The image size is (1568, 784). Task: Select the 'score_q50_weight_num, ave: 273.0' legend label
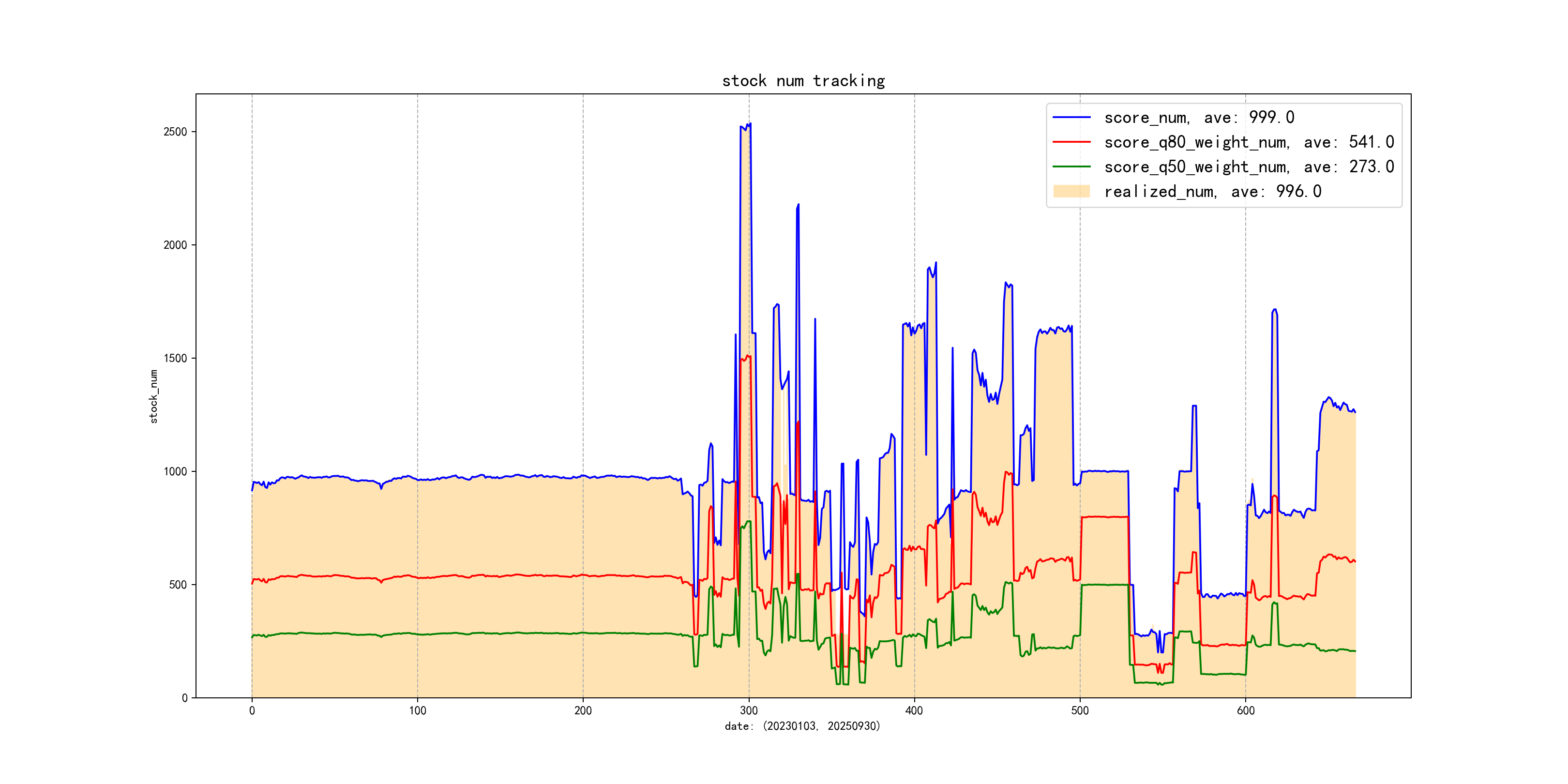click(1249, 167)
